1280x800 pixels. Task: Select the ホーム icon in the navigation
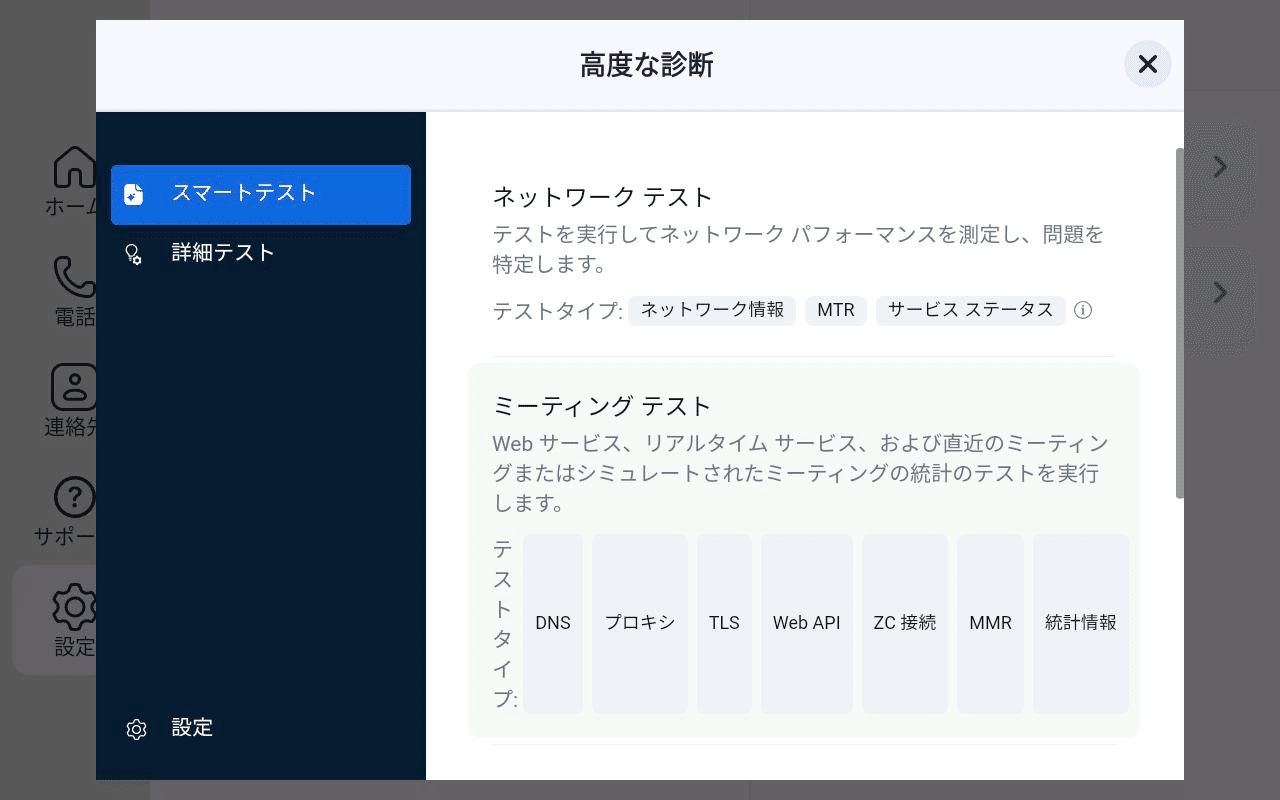73,167
